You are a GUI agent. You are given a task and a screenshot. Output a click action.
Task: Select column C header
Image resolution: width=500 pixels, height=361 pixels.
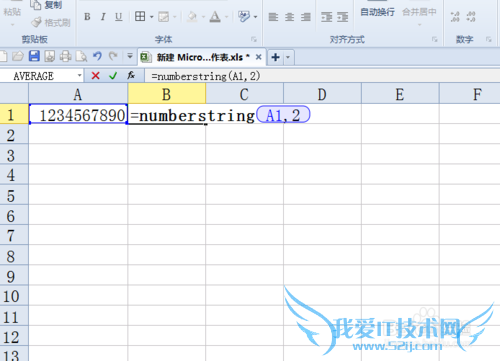click(244, 94)
